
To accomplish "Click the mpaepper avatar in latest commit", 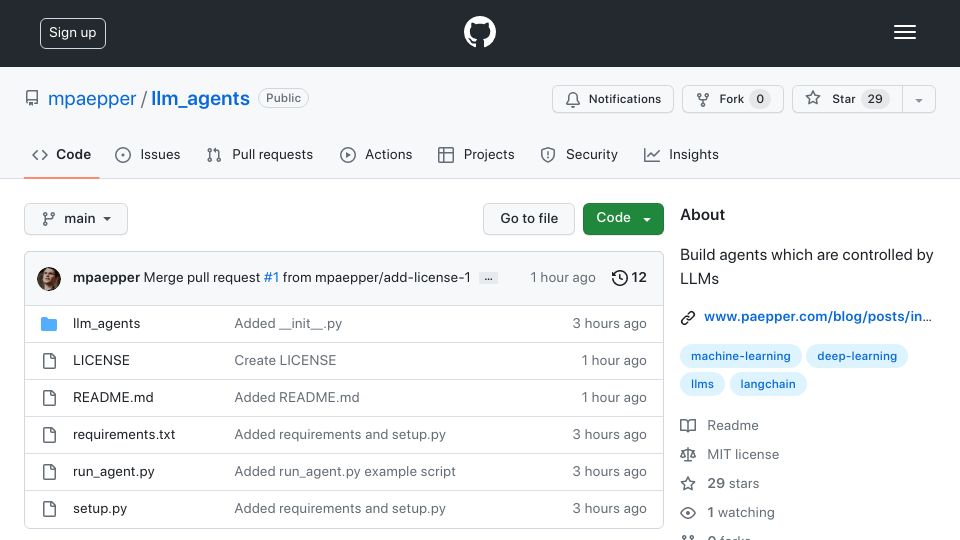I will coord(49,279).
